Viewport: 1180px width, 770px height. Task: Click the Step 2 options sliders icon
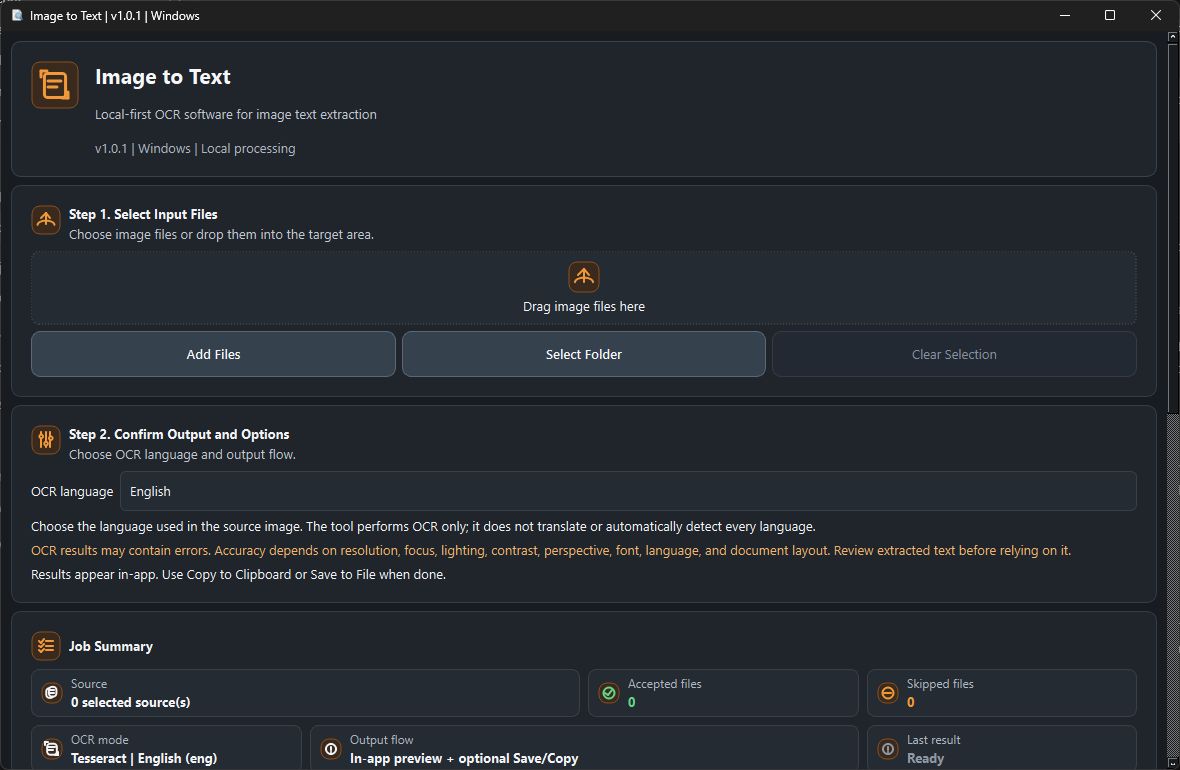click(46, 440)
